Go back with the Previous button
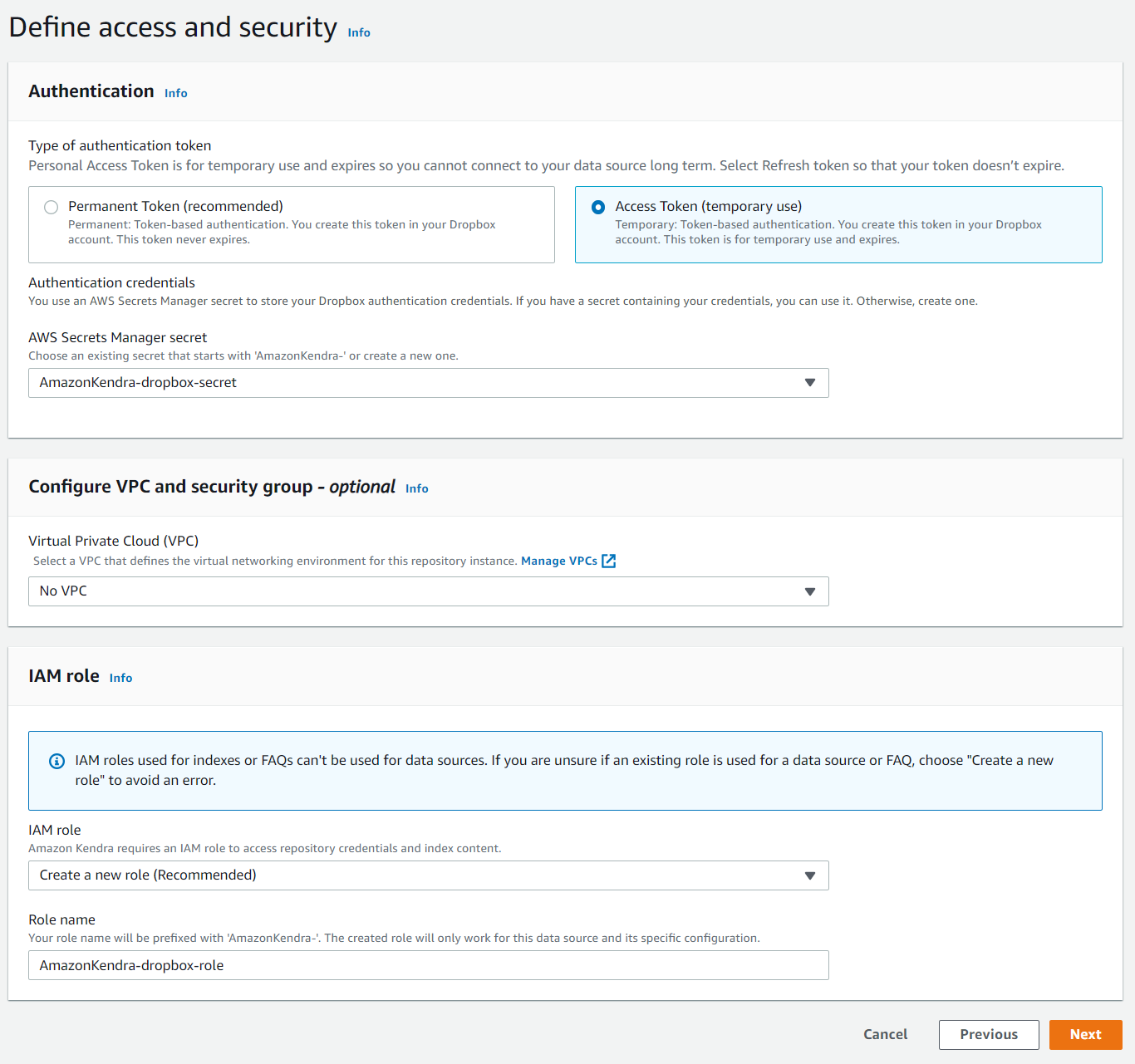Screen dimensions: 1135x1064 989,1035
